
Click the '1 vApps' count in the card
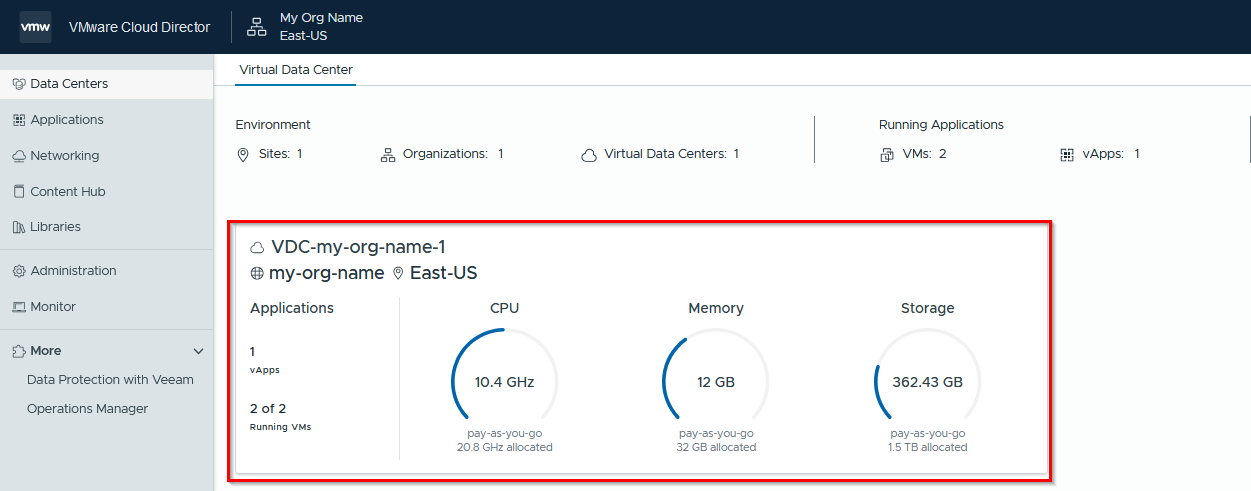coord(265,360)
